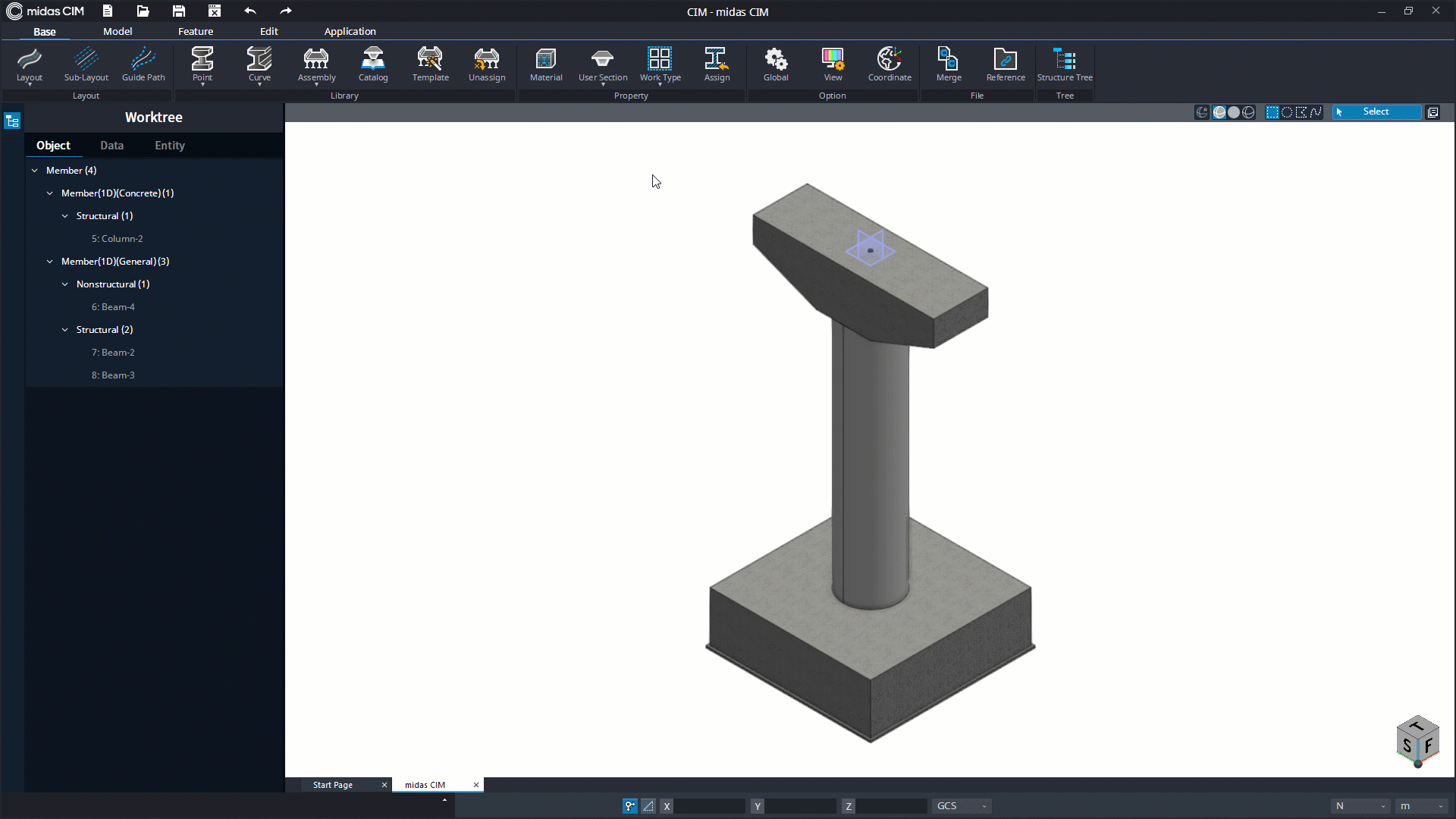1456x819 pixels.
Task: Click the Select mode button
Action: [x=1376, y=112]
